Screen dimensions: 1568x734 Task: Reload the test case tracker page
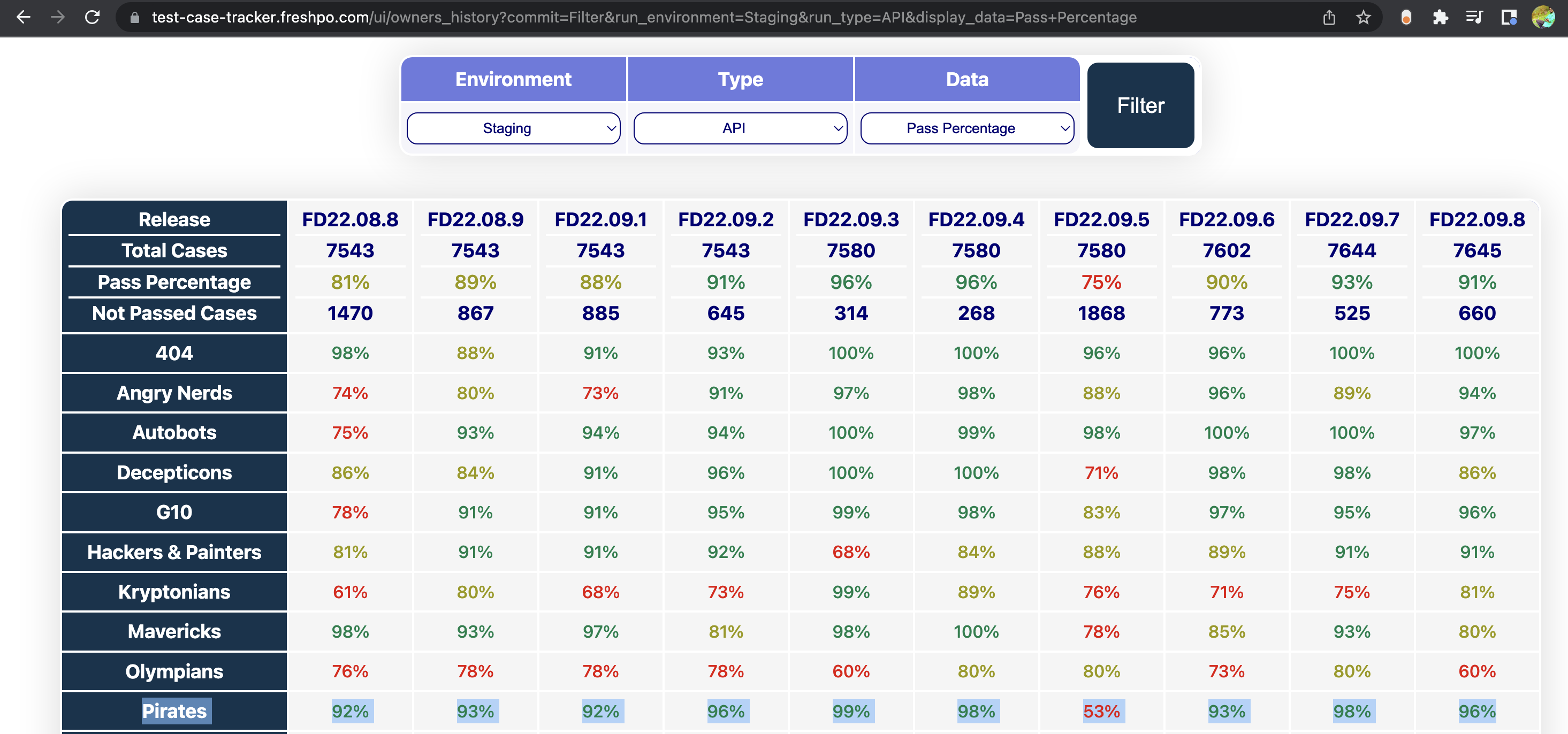(x=92, y=17)
